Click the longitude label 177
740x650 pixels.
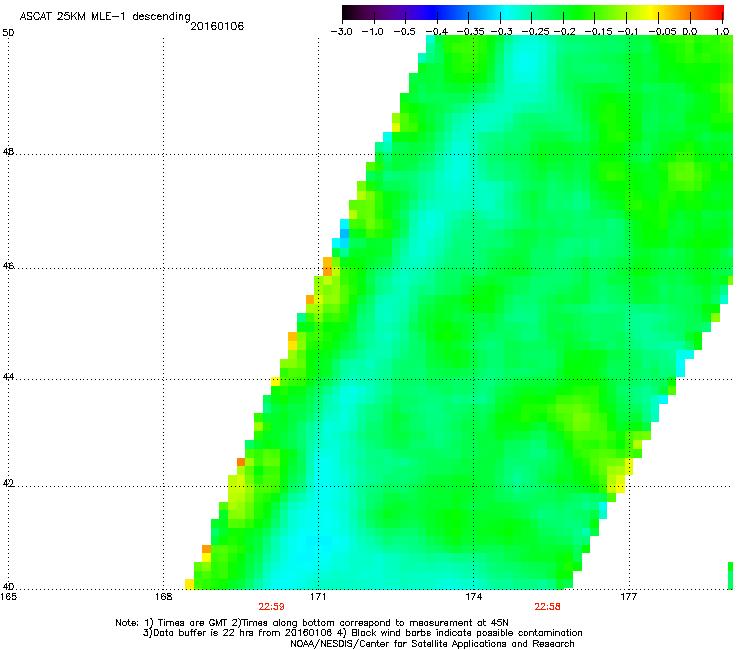point(629,597)
